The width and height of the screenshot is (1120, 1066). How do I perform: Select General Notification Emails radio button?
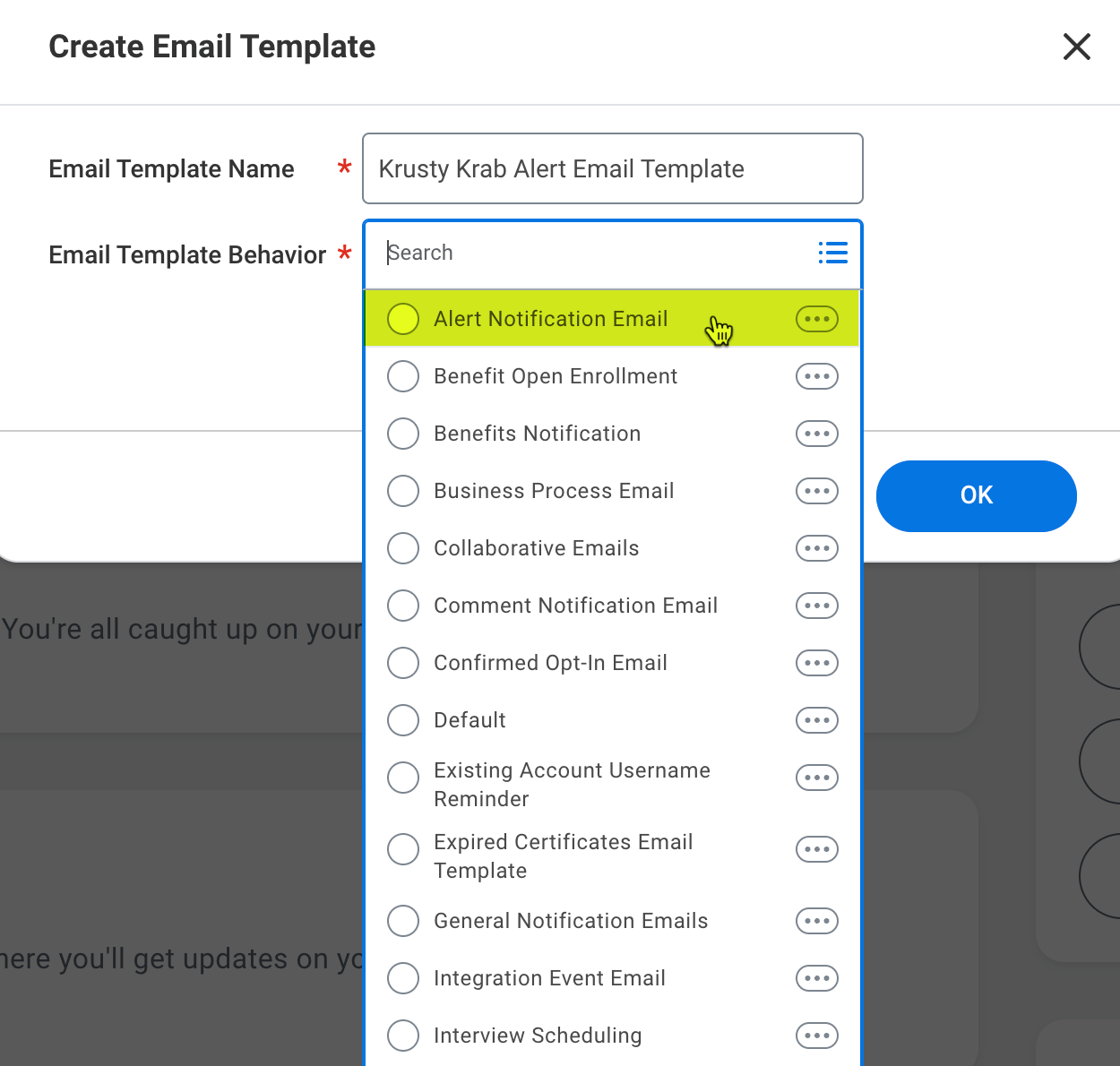click(403, 921)
